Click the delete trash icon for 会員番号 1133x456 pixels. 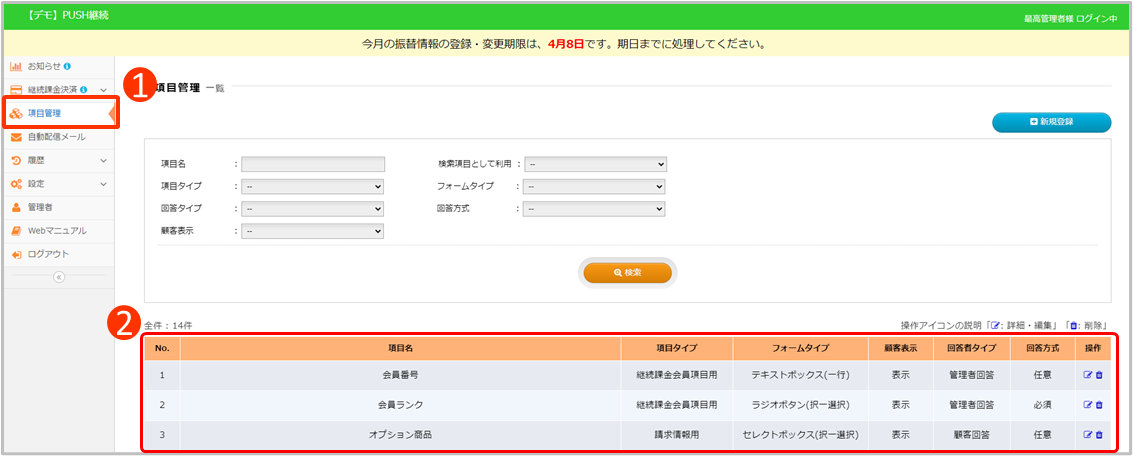(x=1099, y=376)
